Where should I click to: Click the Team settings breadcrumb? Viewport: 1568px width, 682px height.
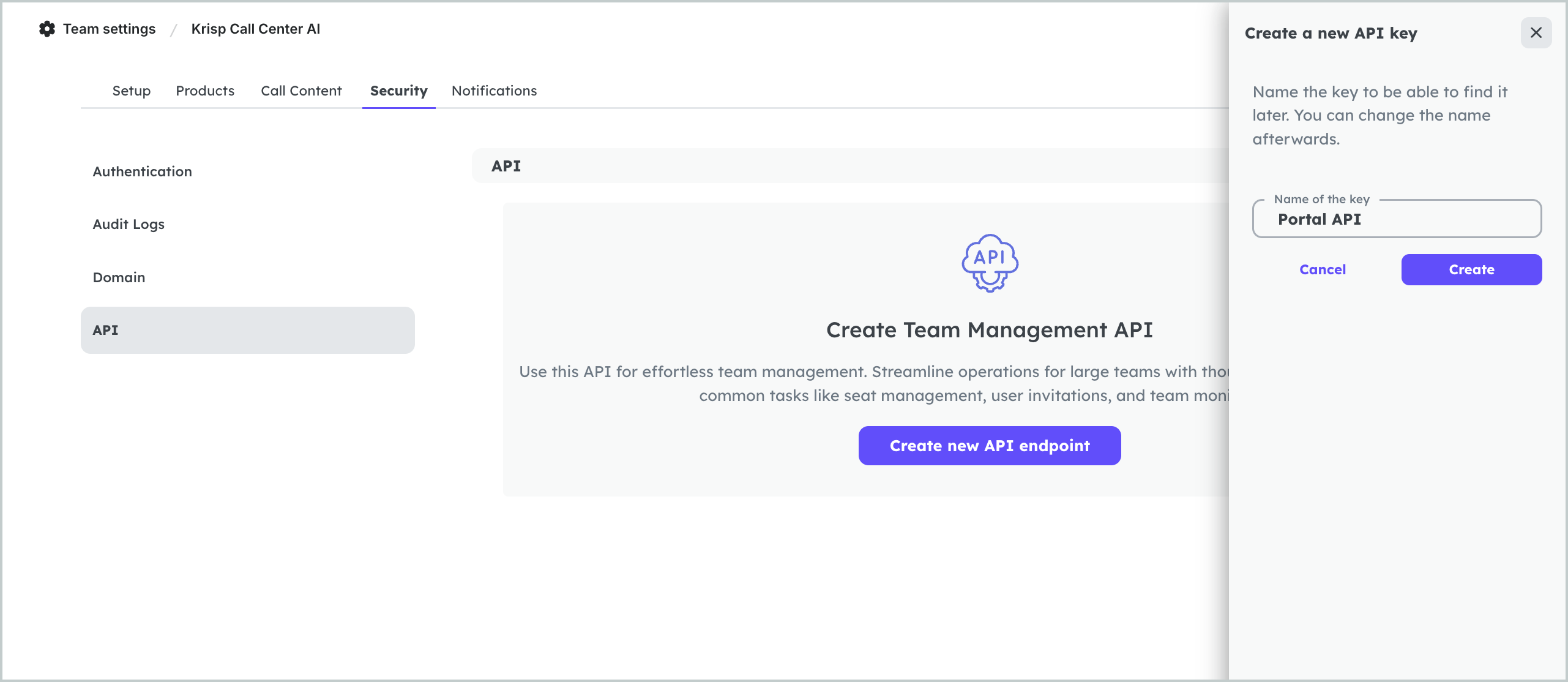point(109,29)
